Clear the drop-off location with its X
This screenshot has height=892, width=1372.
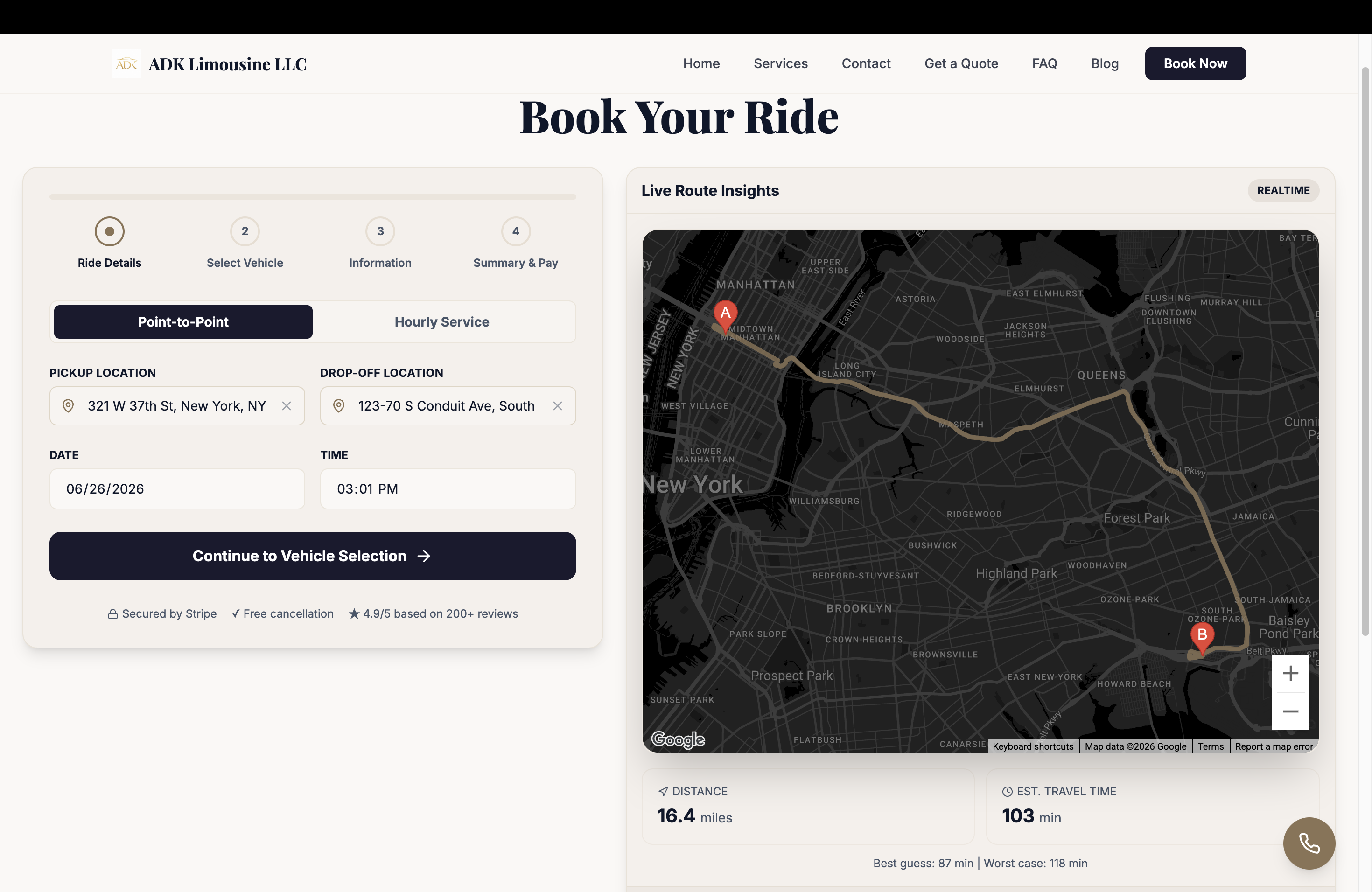click(x=558, y=406)
